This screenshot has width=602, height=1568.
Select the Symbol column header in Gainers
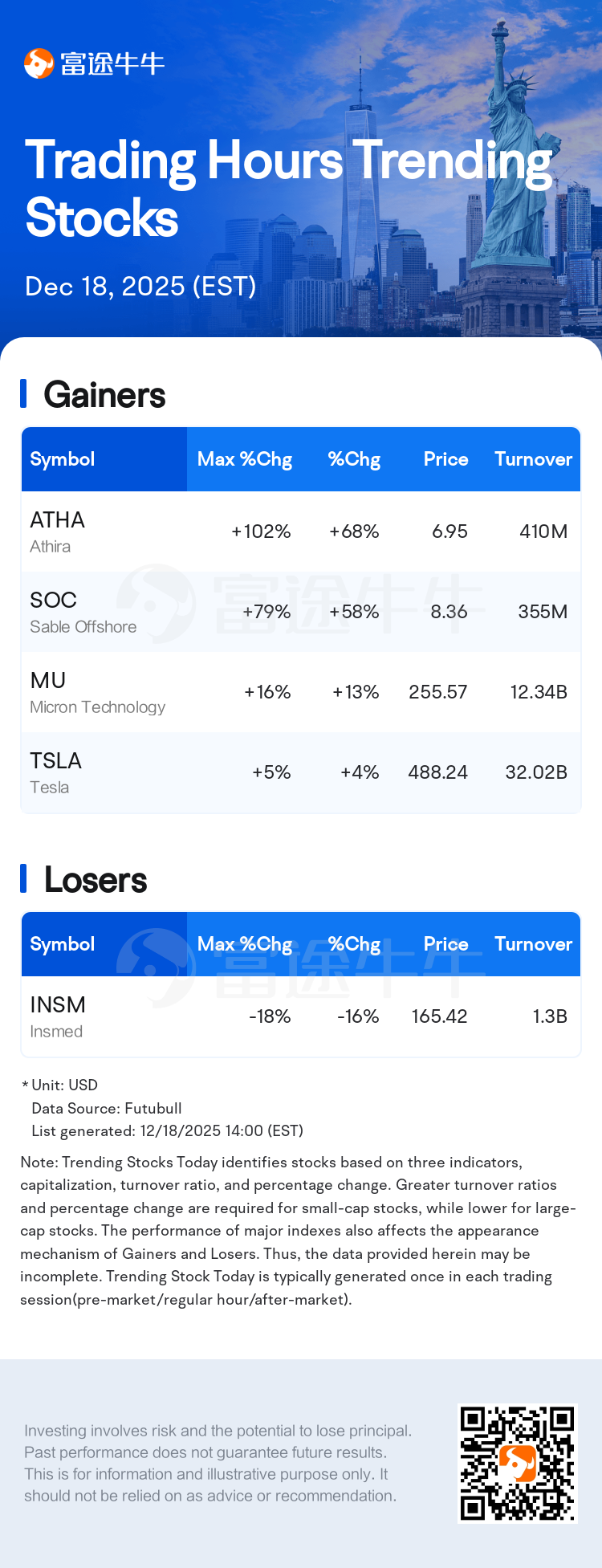pyautogui.click(x=63, y=459)
